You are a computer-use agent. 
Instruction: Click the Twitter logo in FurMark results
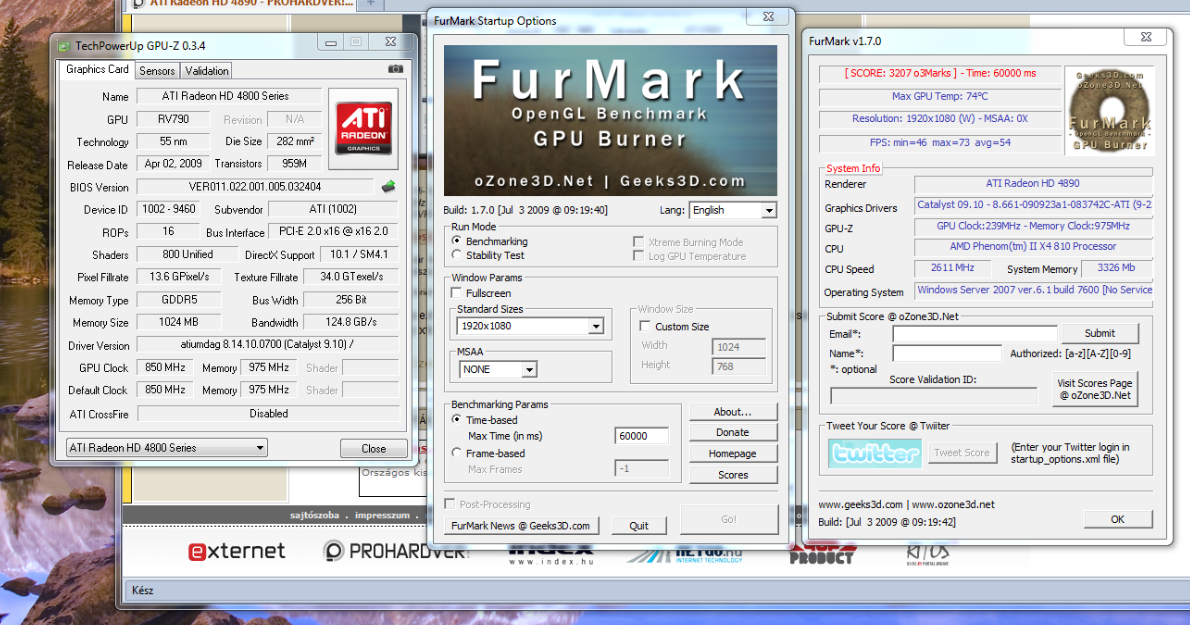coord(875,453)
